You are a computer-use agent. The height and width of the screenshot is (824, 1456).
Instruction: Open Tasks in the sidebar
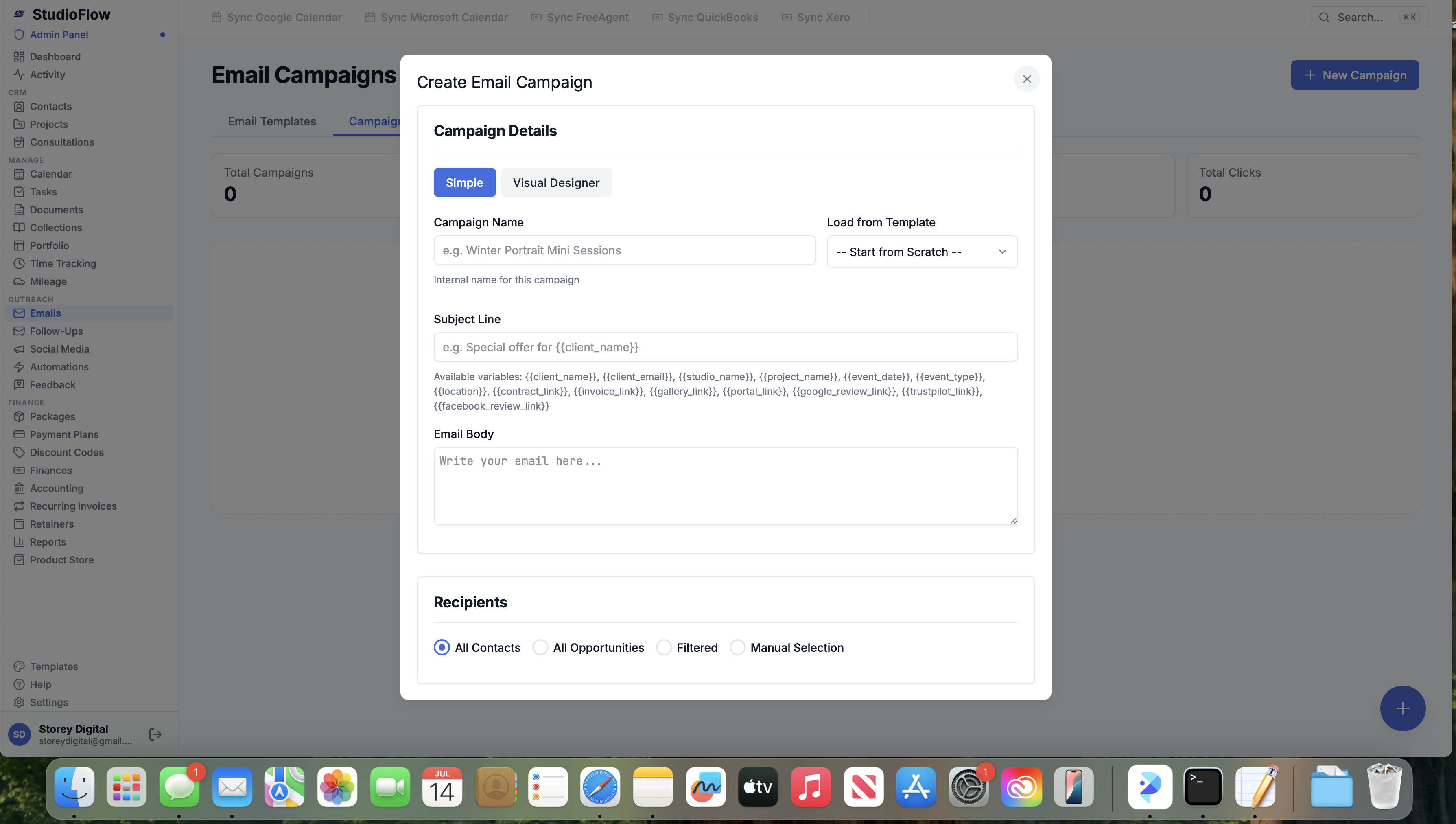coord(43,192)
